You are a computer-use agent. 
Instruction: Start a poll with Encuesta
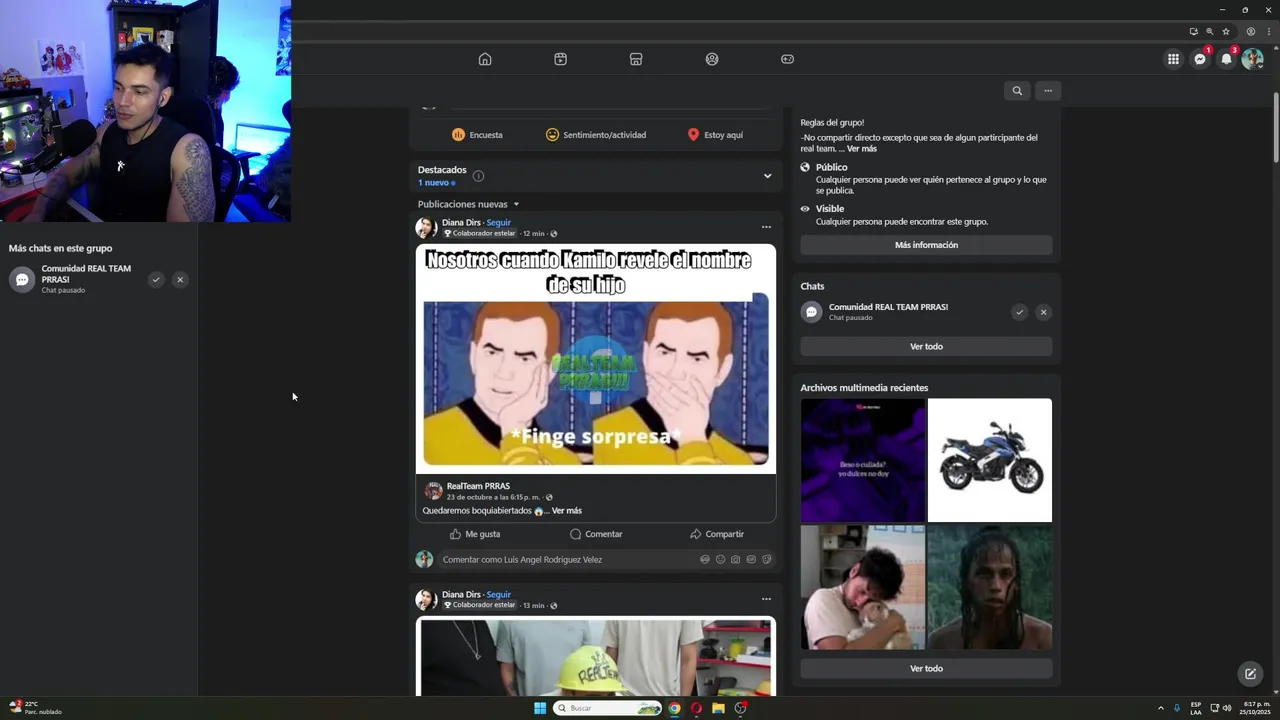[x=477, y=135]
